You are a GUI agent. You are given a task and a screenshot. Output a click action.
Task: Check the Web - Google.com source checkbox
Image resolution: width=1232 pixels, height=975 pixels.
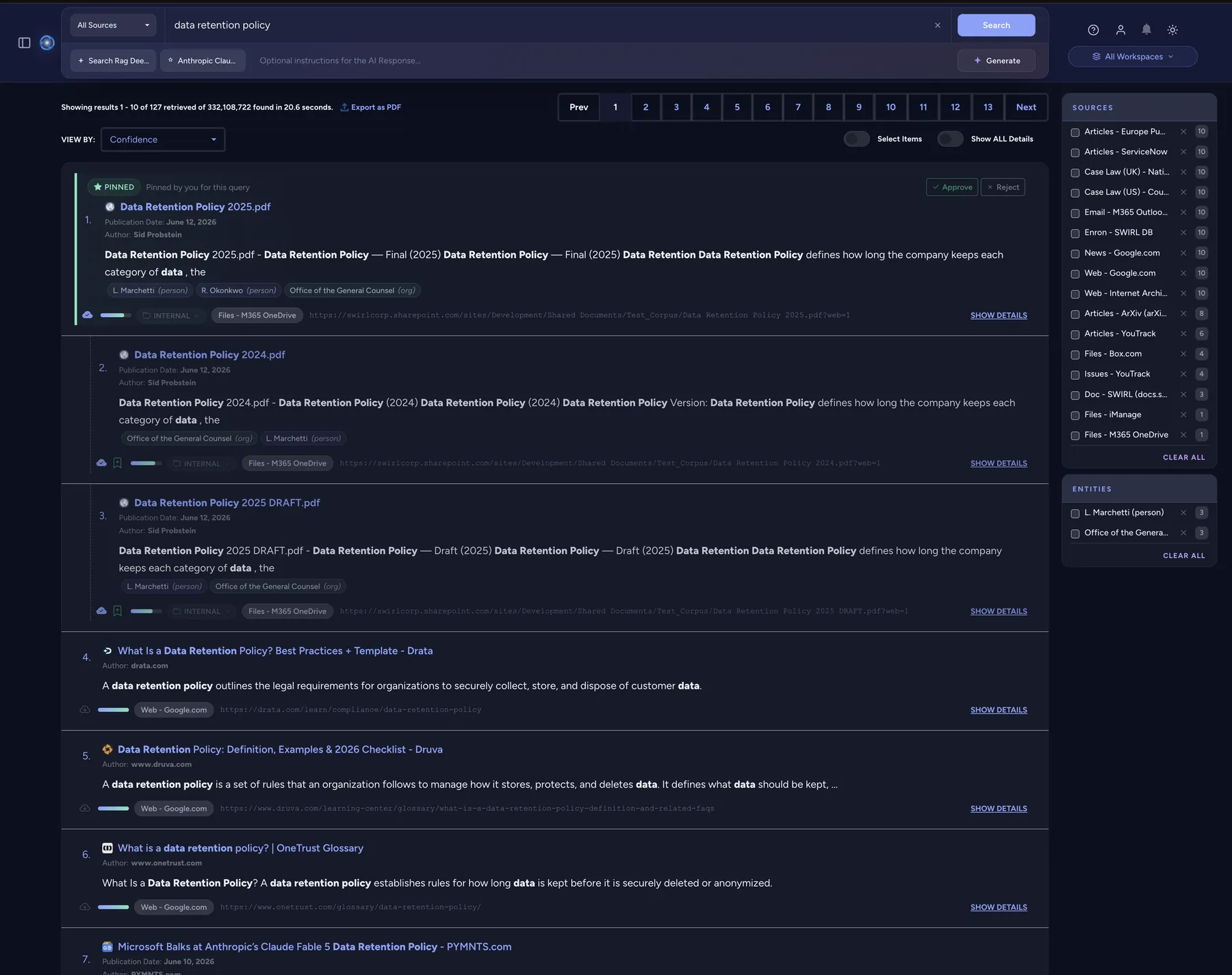[x=1075, y=274]
